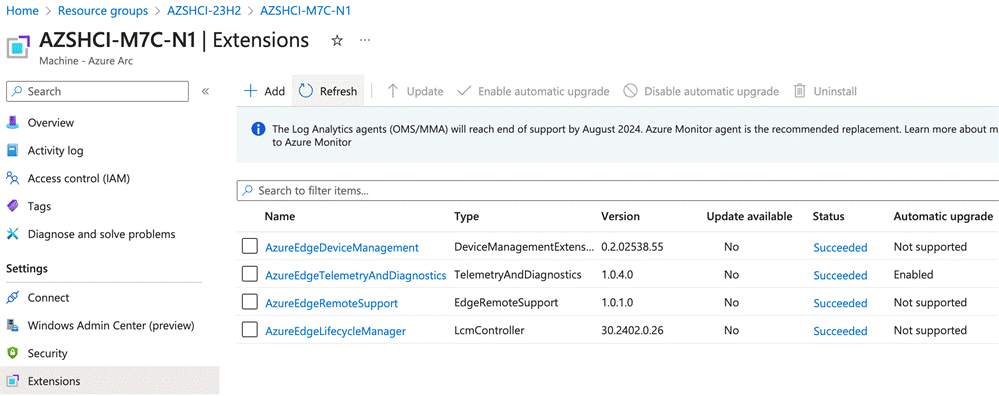Image resolution: width=999 pixels, height=396 pixels.
Task: Open the Connect settings page
Action: (x=48, y=298)
